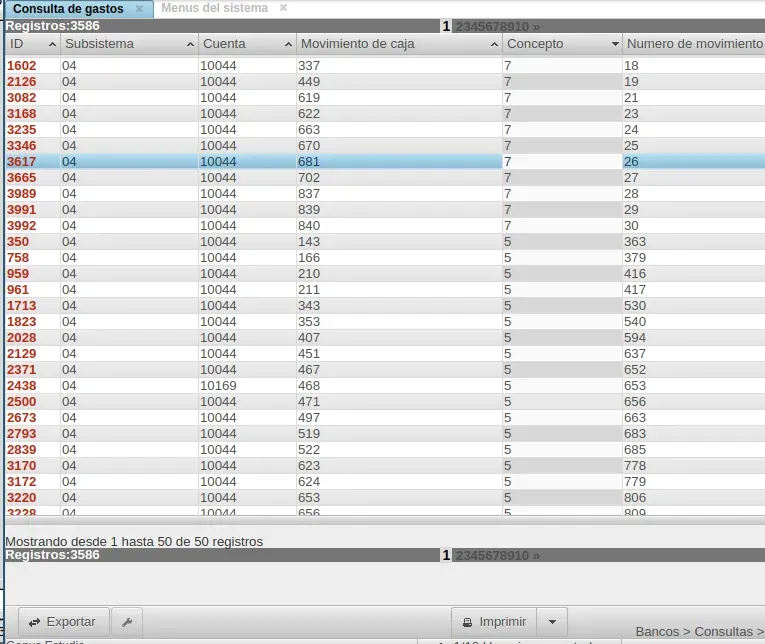The width and height of the screenshot is (765, 644).
Task: Open record ID 2438
Action: 21,386
